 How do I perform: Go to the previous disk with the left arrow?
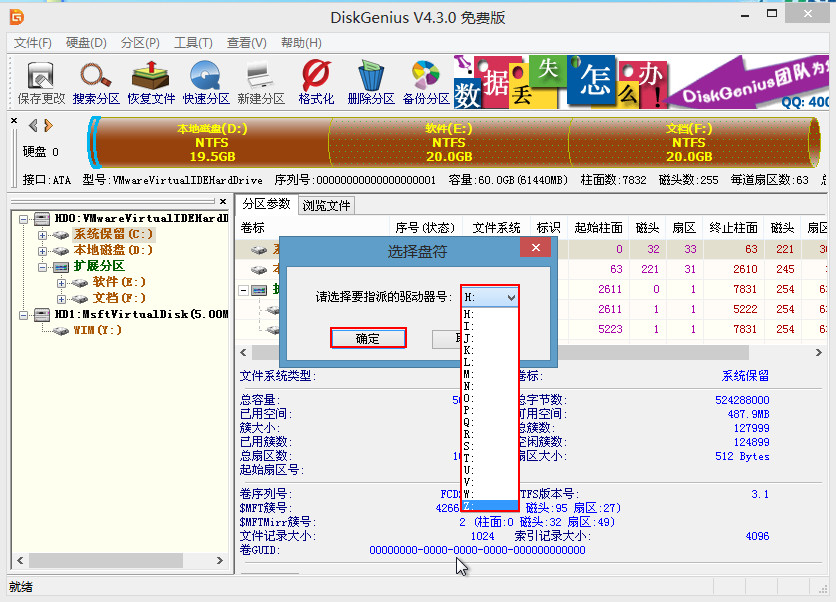(34, 125)
